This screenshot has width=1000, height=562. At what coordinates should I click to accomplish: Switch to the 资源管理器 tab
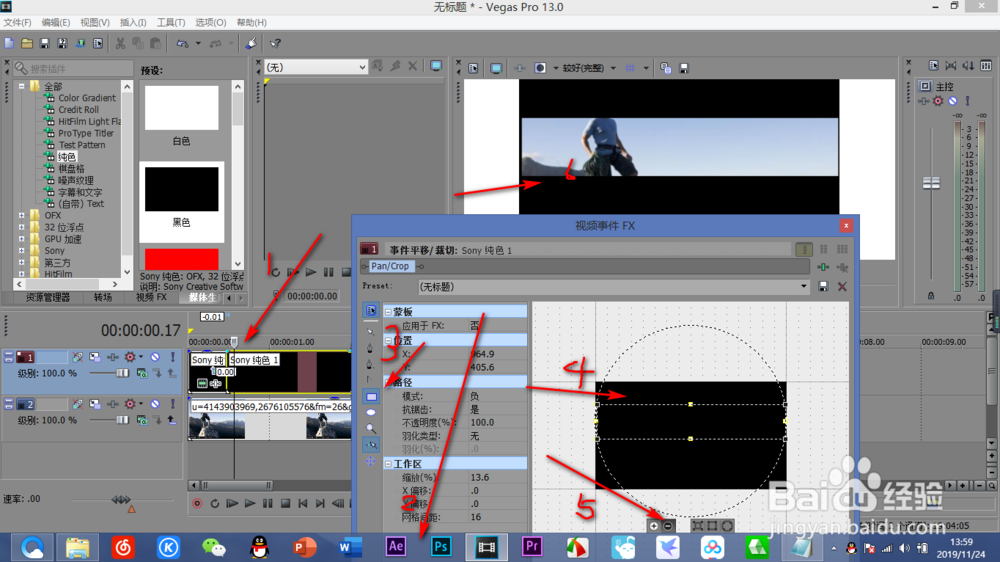coord(48,298)
